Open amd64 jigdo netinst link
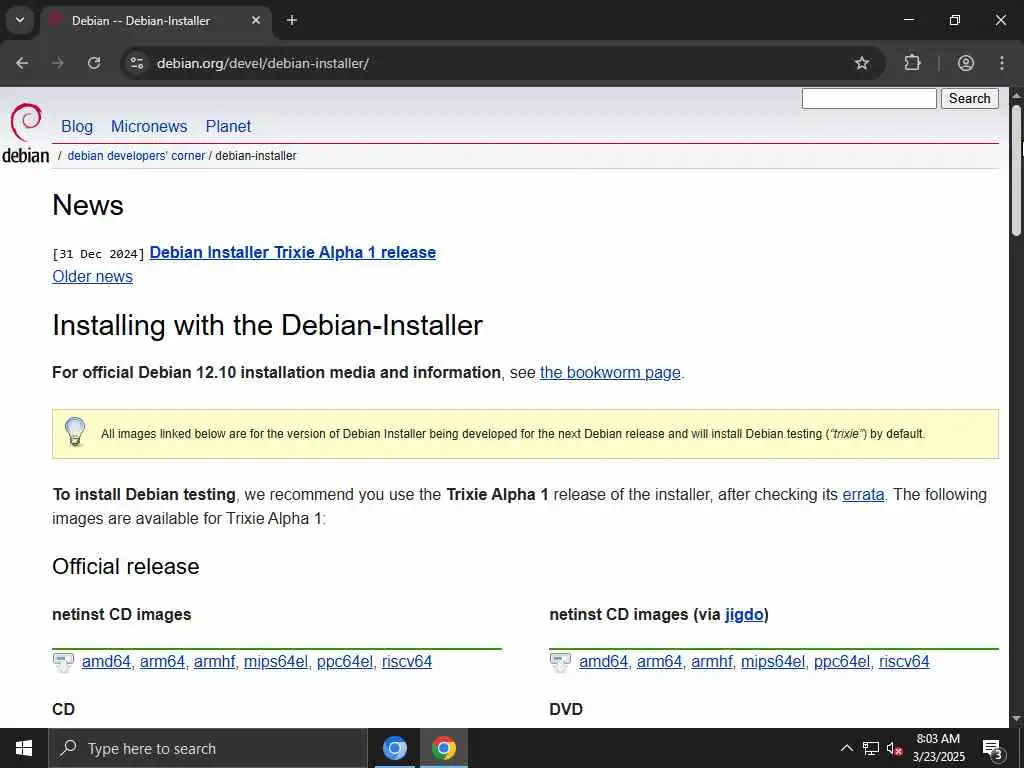1024x768 pixels. pyautogui.click(x=603, y=662)
